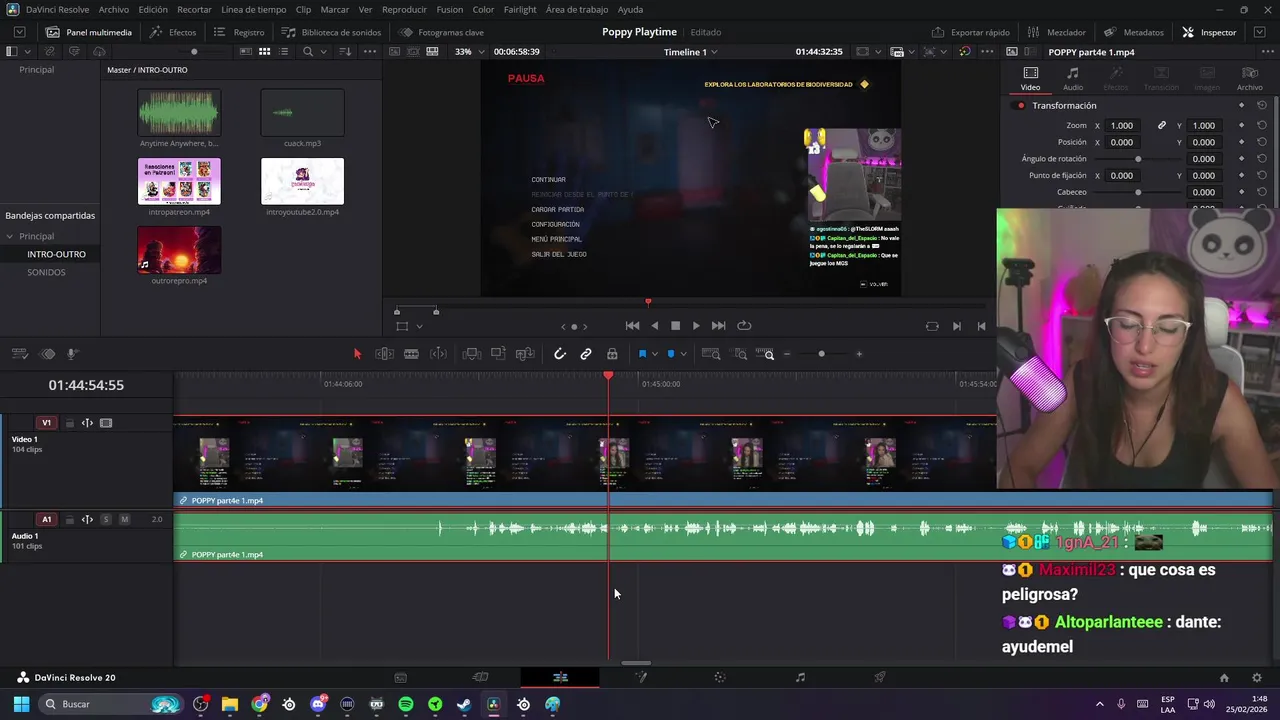The height and width of the screenshot is (720, 1280).
Task: Play in reverse in the viewer
Action: (x=654, y=326)
